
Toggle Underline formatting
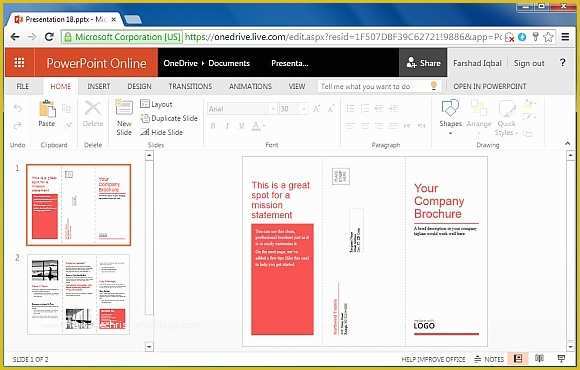coord(242,126)
